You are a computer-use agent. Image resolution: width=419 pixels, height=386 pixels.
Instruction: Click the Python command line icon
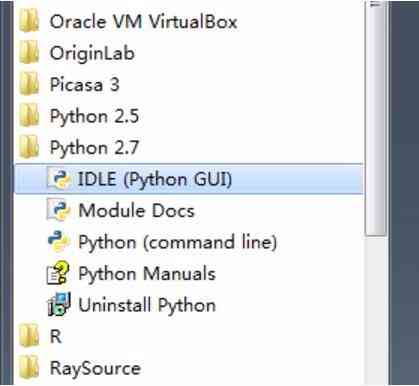point(59,242)
